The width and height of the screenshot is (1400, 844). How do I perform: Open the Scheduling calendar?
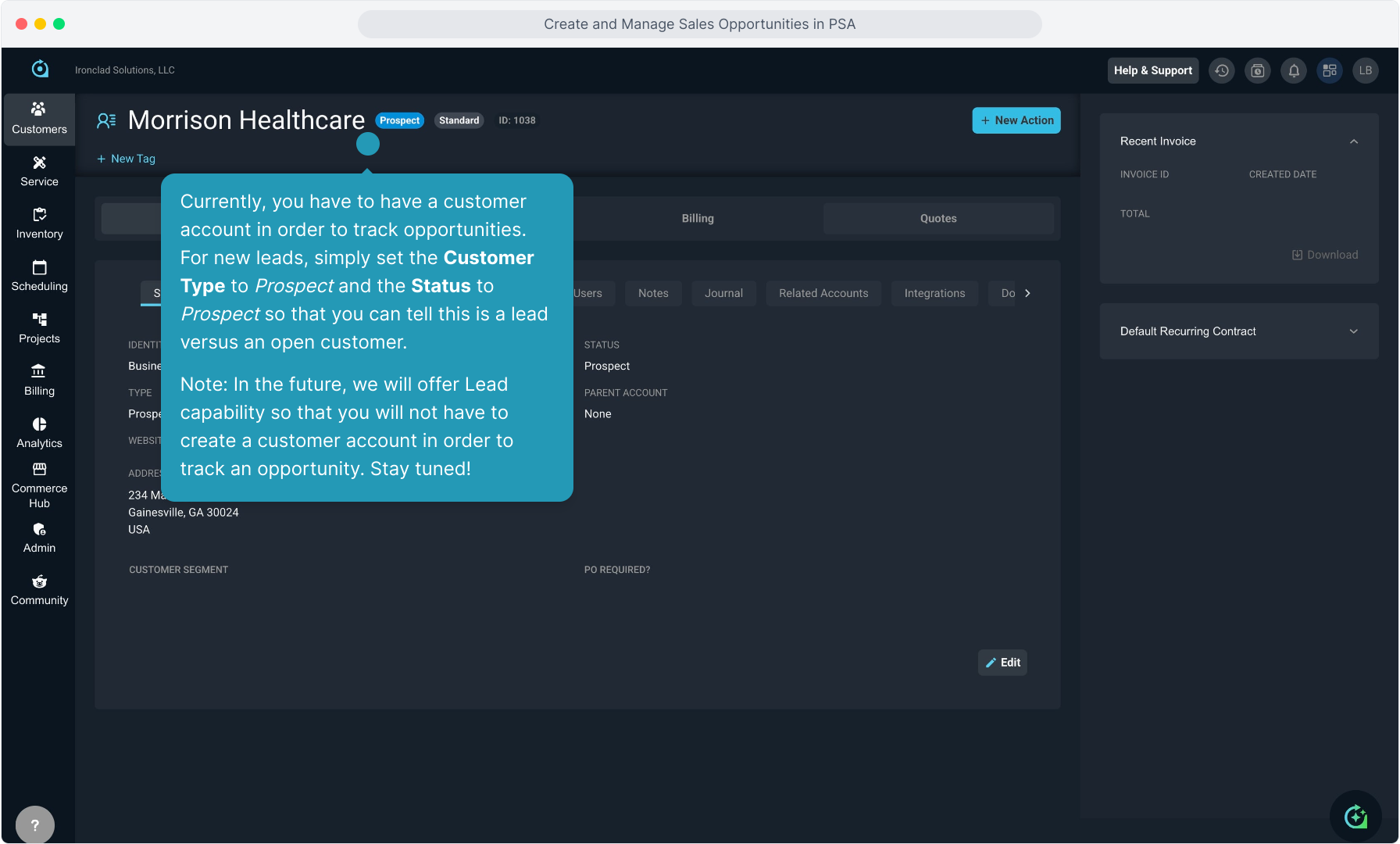[x=39, y=276]
